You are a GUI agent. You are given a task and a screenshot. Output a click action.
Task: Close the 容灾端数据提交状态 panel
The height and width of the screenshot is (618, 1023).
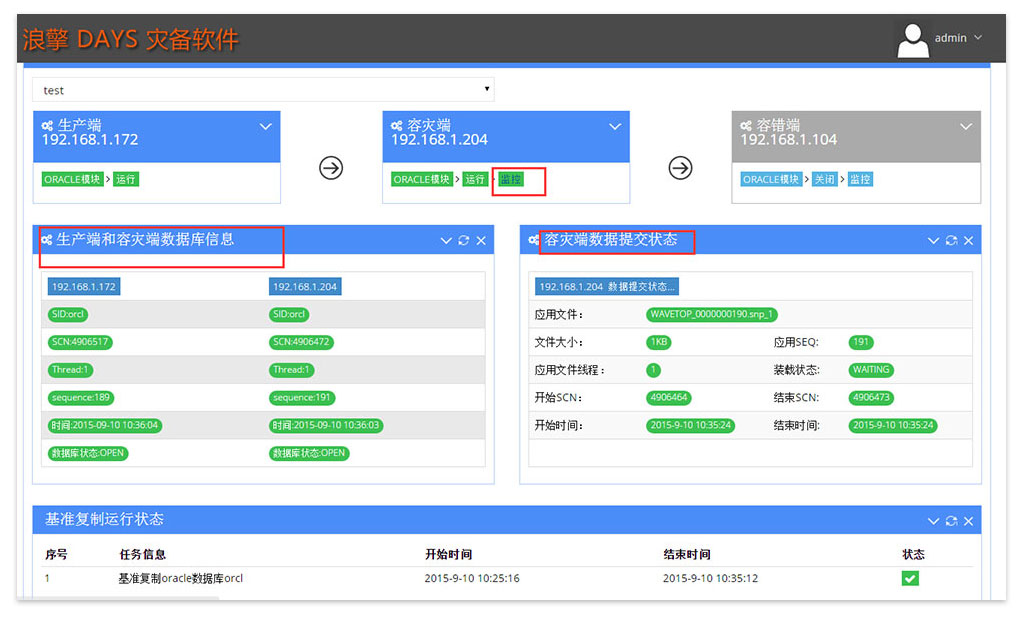(968, 241)
